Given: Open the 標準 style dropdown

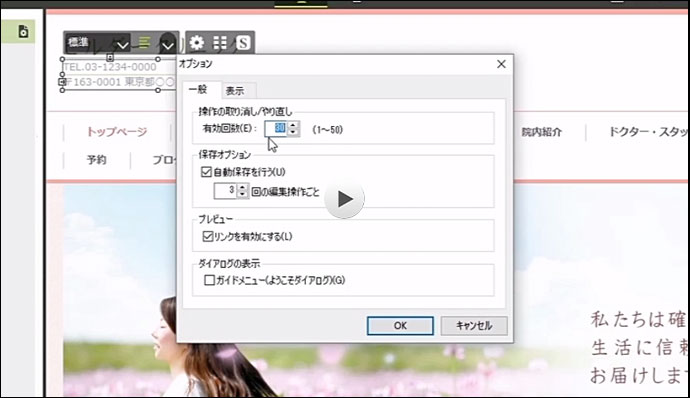Looking at the screenshot, I should pyautogui.click(x=98, y=43).
